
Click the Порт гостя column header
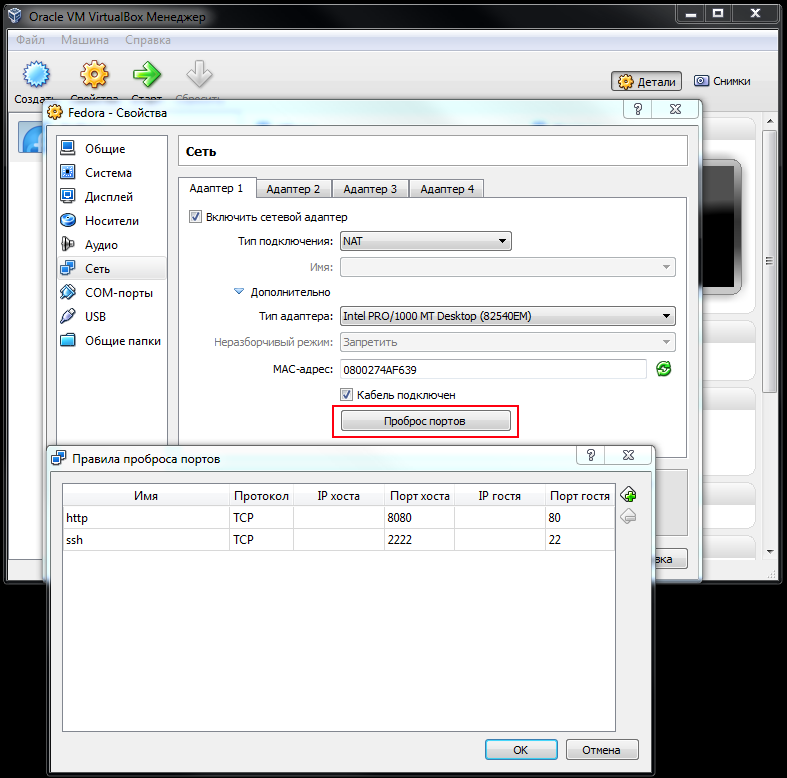(x=580, y=496)
